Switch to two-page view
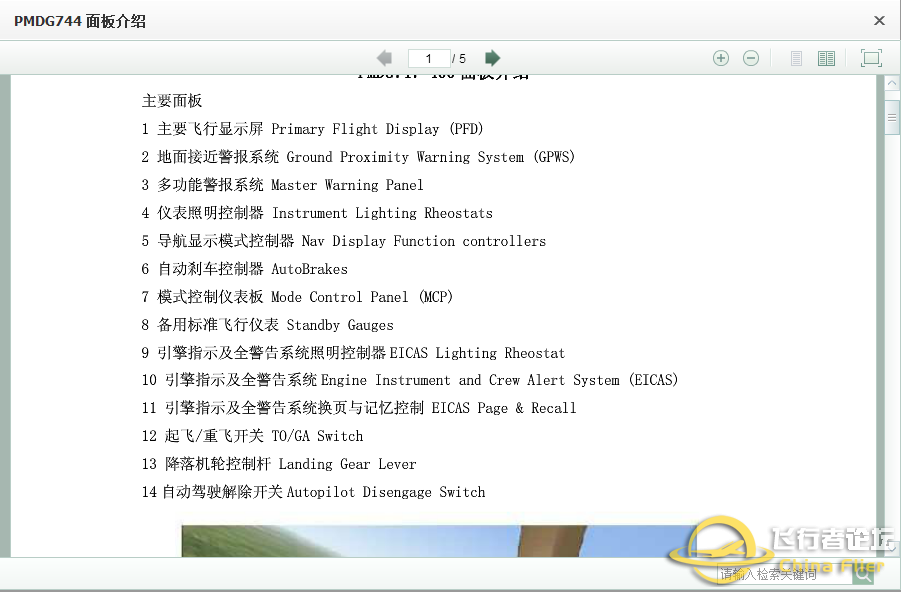This screenshot has width=901, height=592. coord(826,58)
